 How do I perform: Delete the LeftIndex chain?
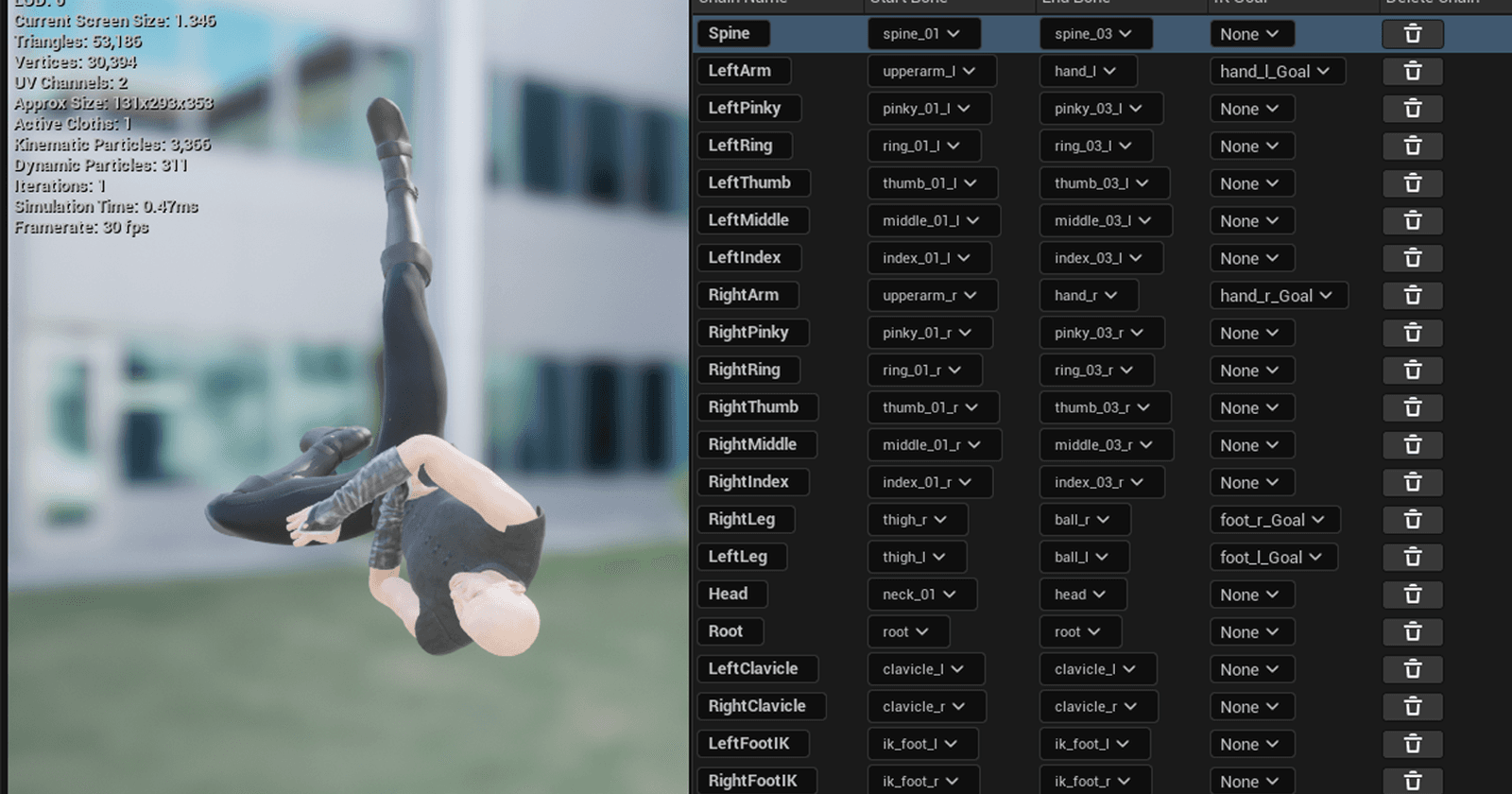click(1413, 258)
